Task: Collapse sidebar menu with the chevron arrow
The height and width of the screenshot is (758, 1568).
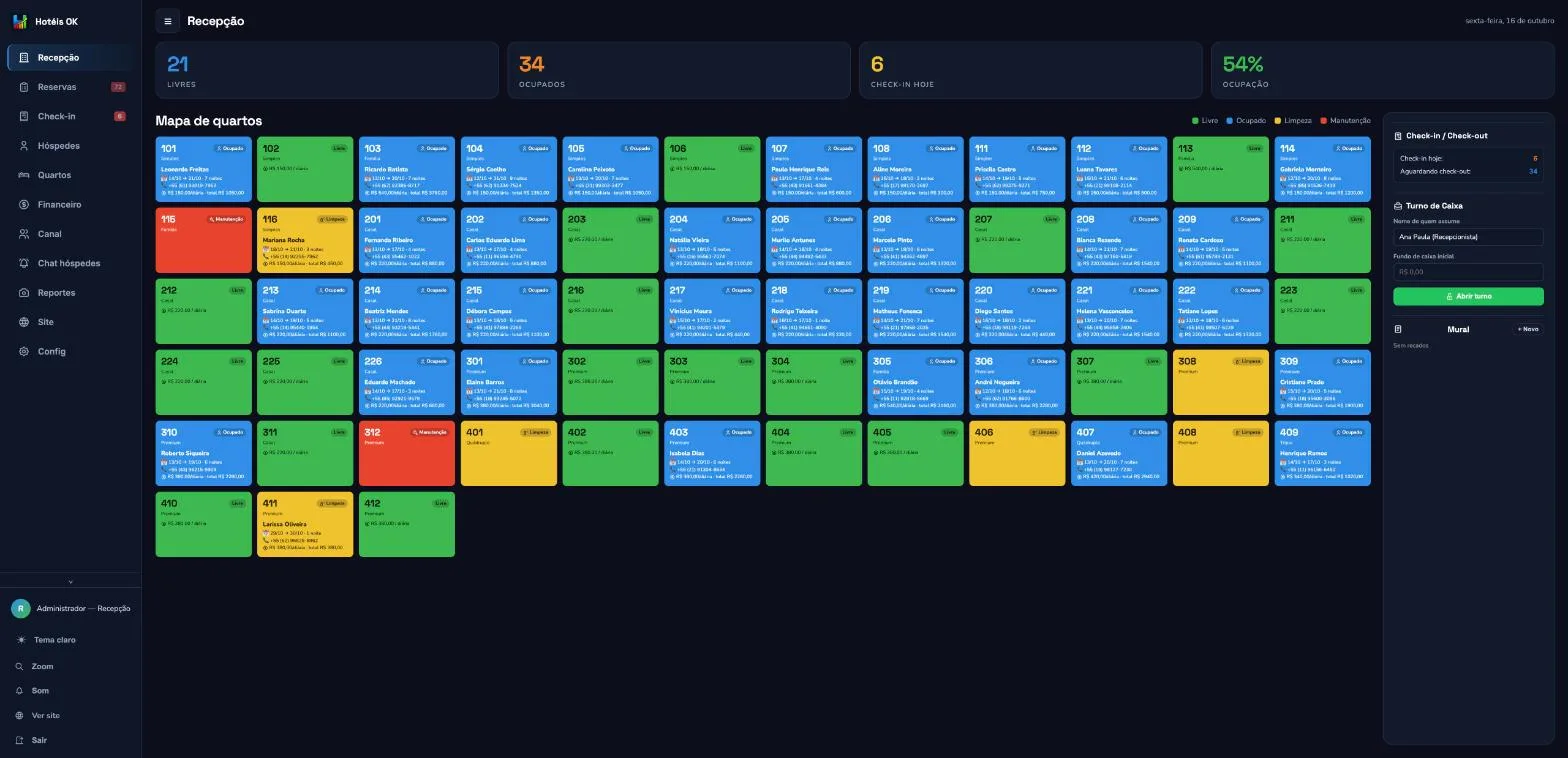Action: [70, 581]
